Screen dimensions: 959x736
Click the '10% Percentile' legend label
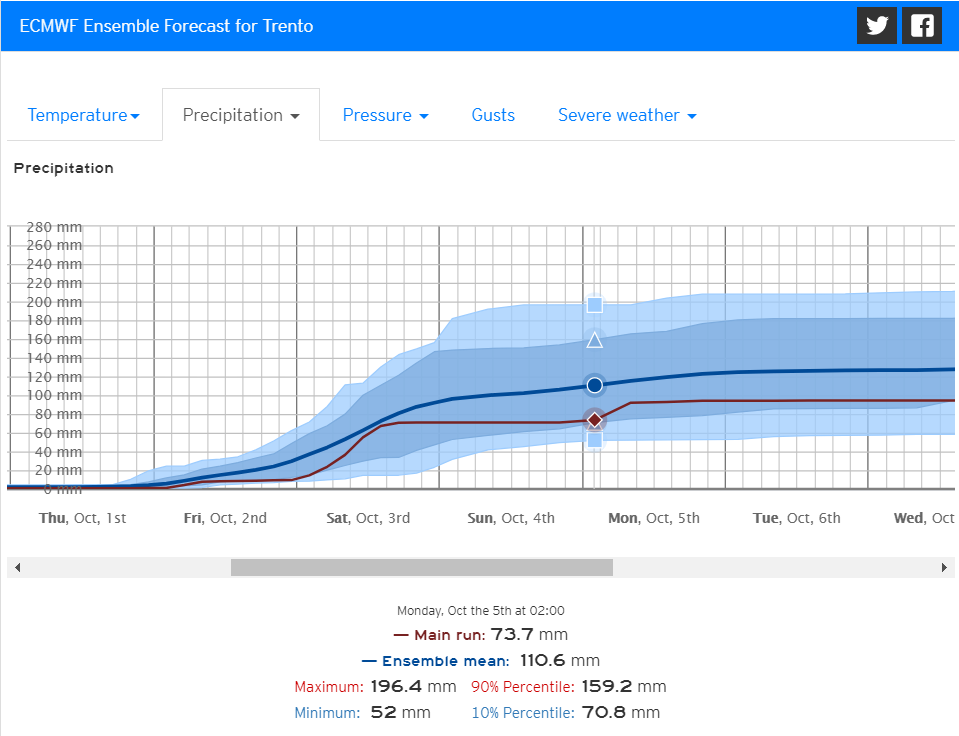coord(523,713)
